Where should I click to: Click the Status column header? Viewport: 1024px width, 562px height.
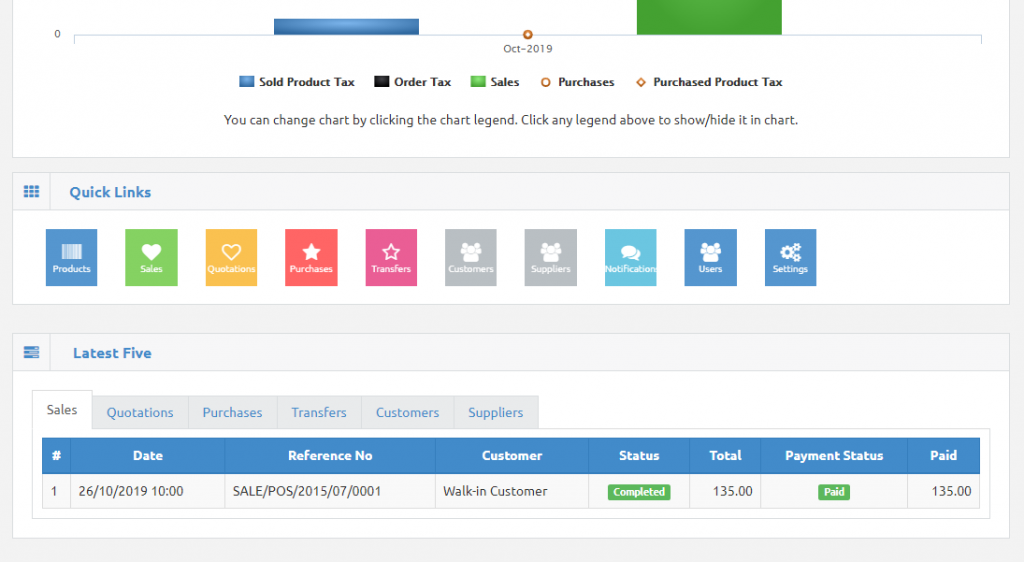tap(639, 456)
